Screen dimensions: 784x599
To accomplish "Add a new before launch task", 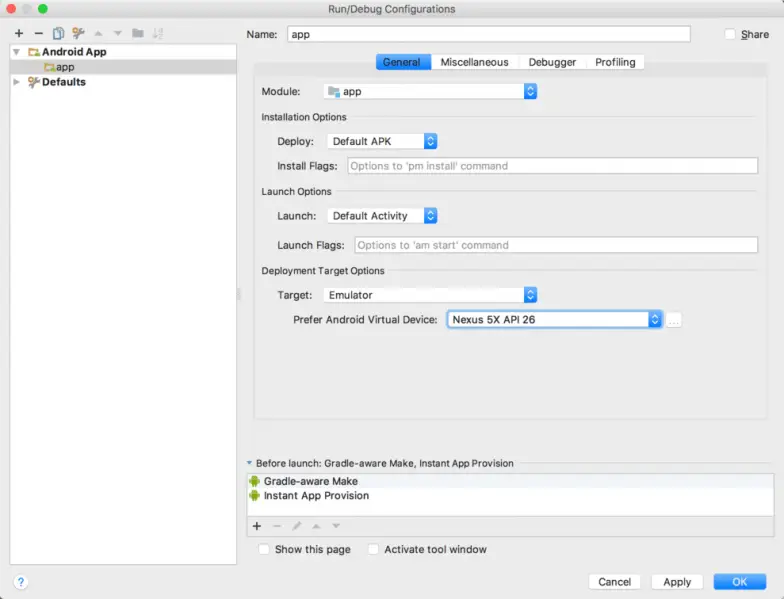I will point(257,526).
